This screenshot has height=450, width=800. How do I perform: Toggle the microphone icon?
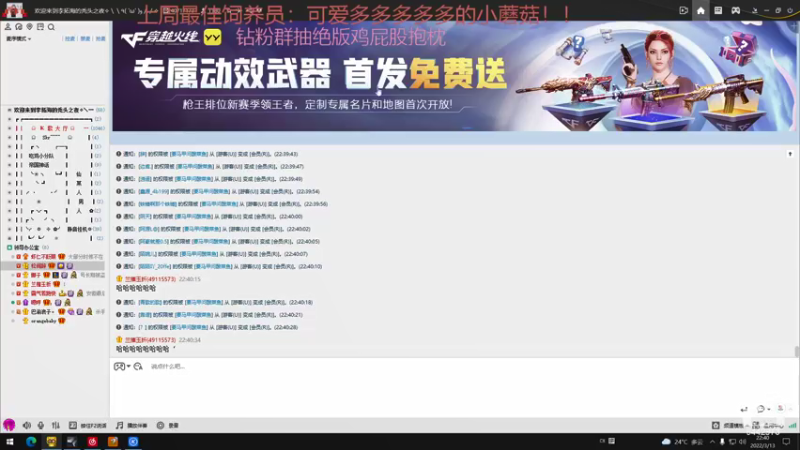coord(41,425)
